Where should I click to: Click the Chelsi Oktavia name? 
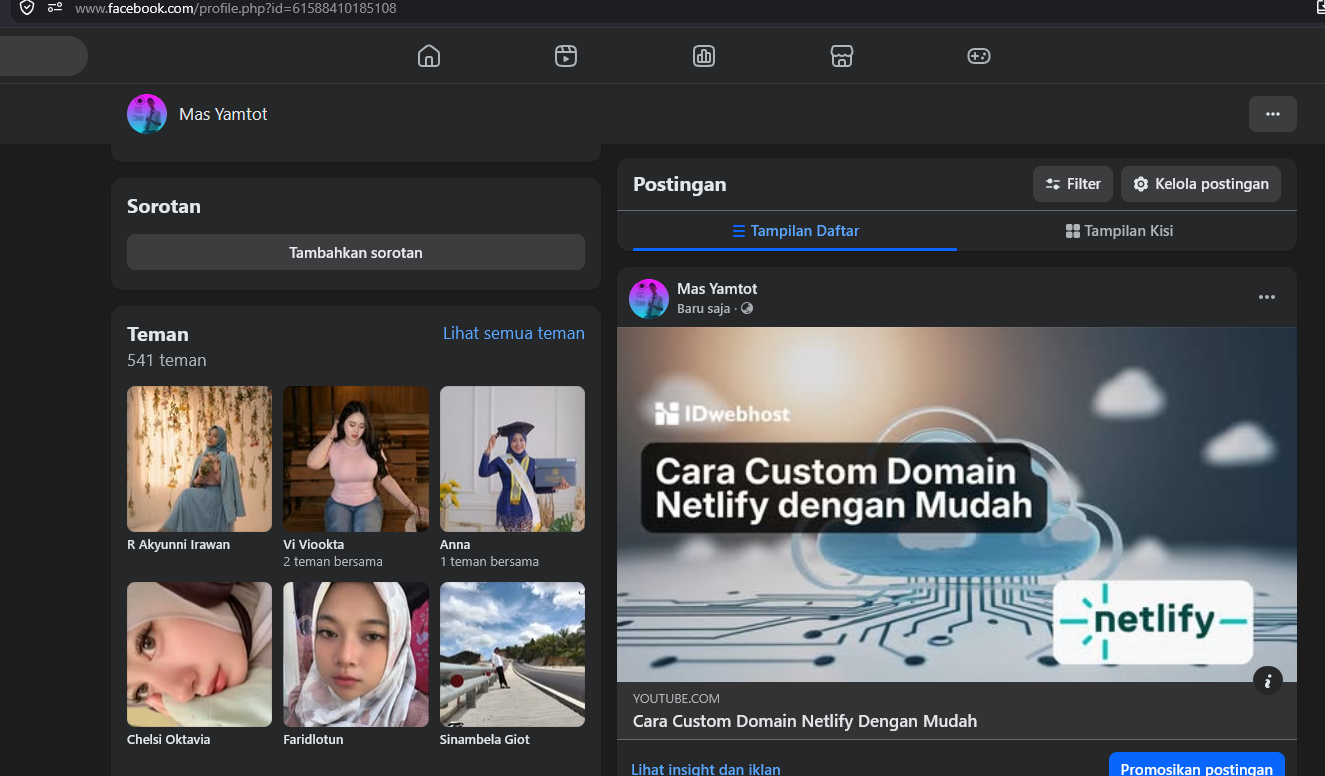(x=168, y=740)
